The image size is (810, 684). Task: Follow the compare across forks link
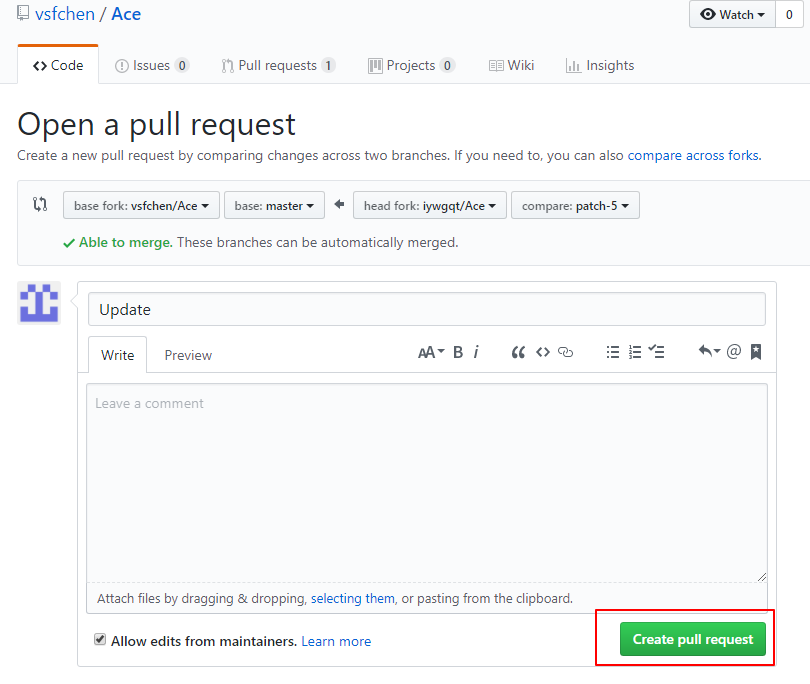(693, 156)
